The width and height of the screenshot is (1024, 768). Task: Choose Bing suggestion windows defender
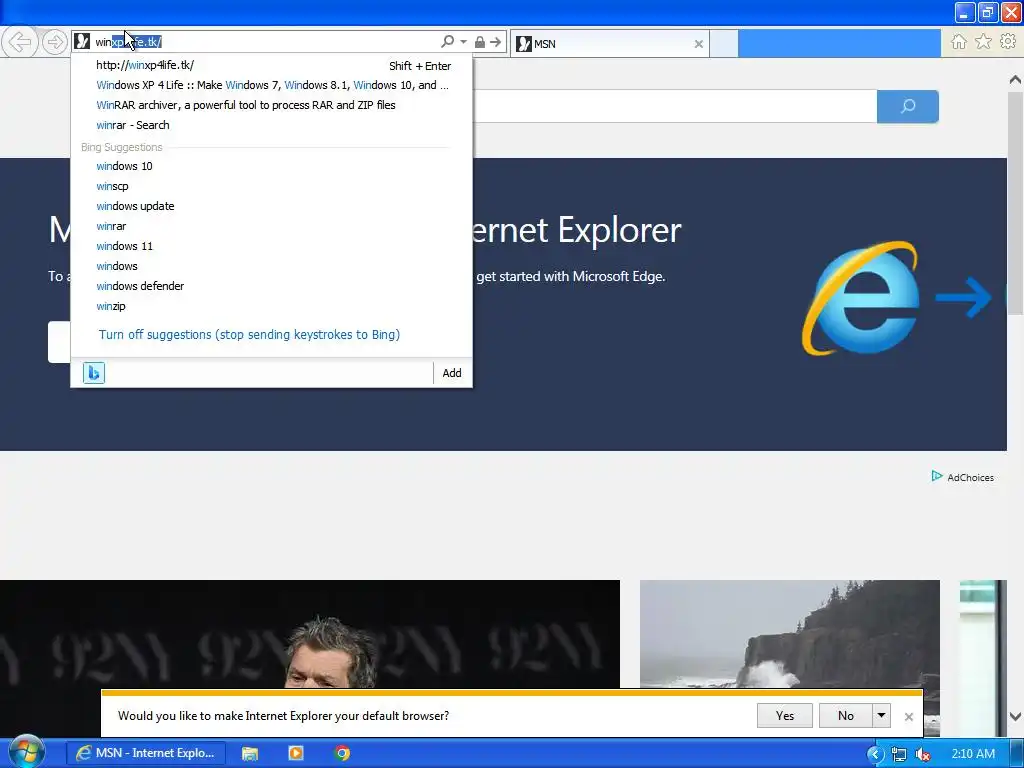click(272, 286)
